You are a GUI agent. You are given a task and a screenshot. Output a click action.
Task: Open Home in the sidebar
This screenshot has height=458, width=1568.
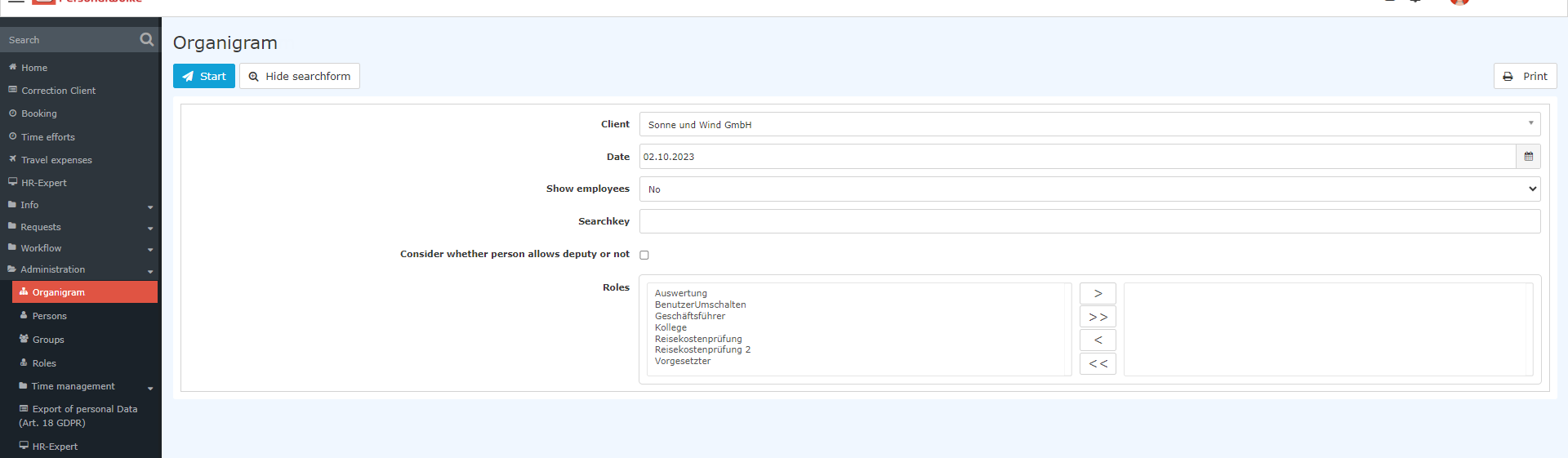click(x=34, y=68)
